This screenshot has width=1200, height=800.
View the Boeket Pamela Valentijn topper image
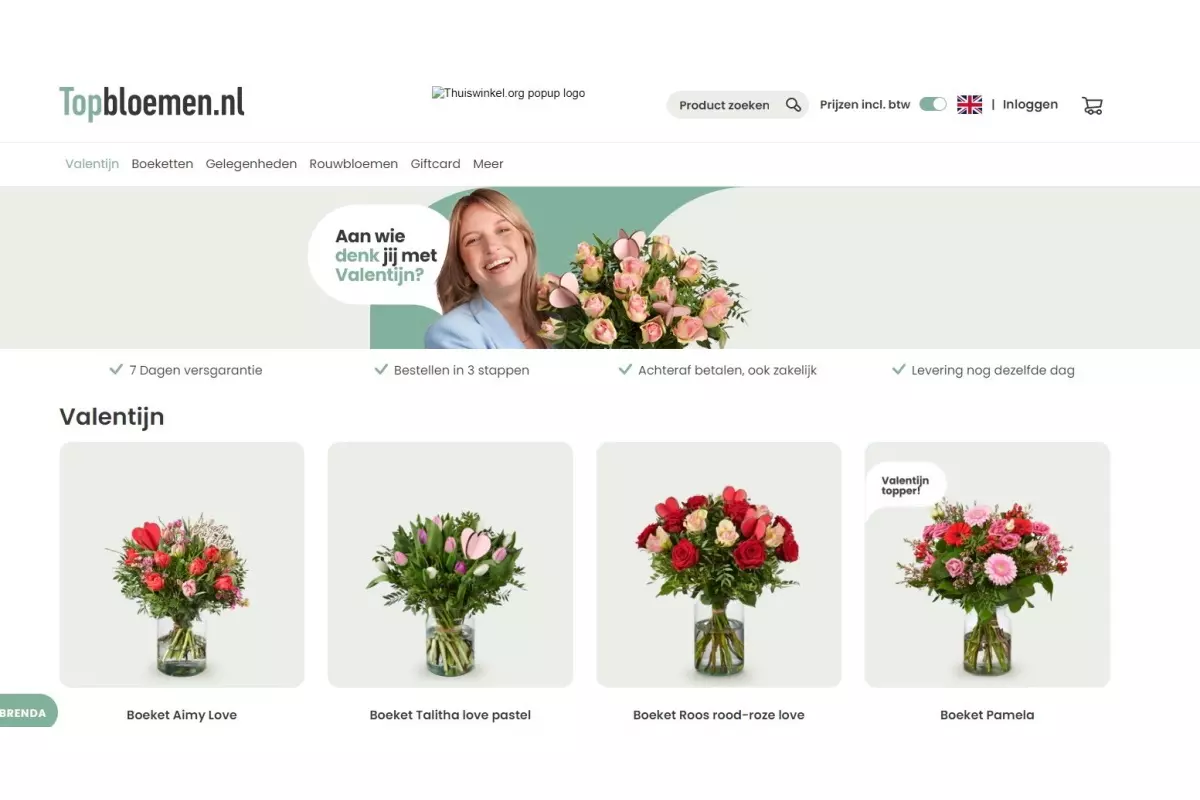[x=987, y=565]
